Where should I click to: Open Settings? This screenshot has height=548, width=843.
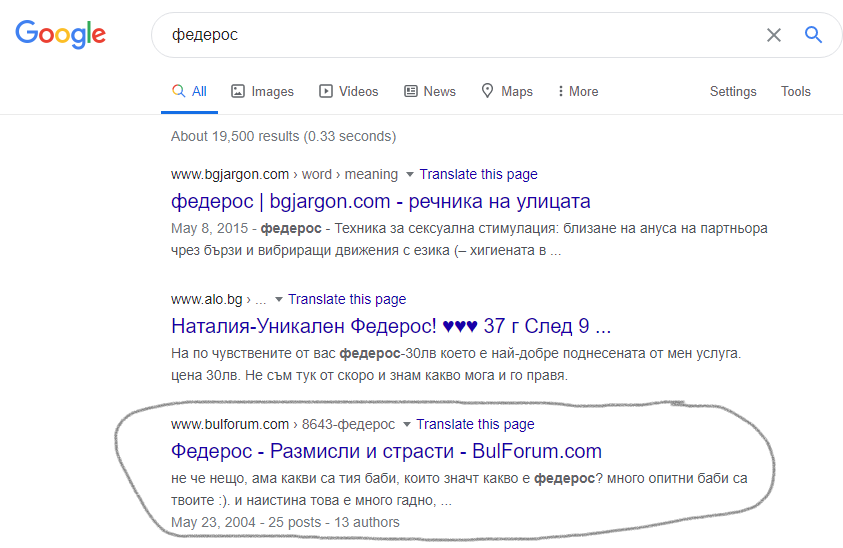[x=733, y=91]
